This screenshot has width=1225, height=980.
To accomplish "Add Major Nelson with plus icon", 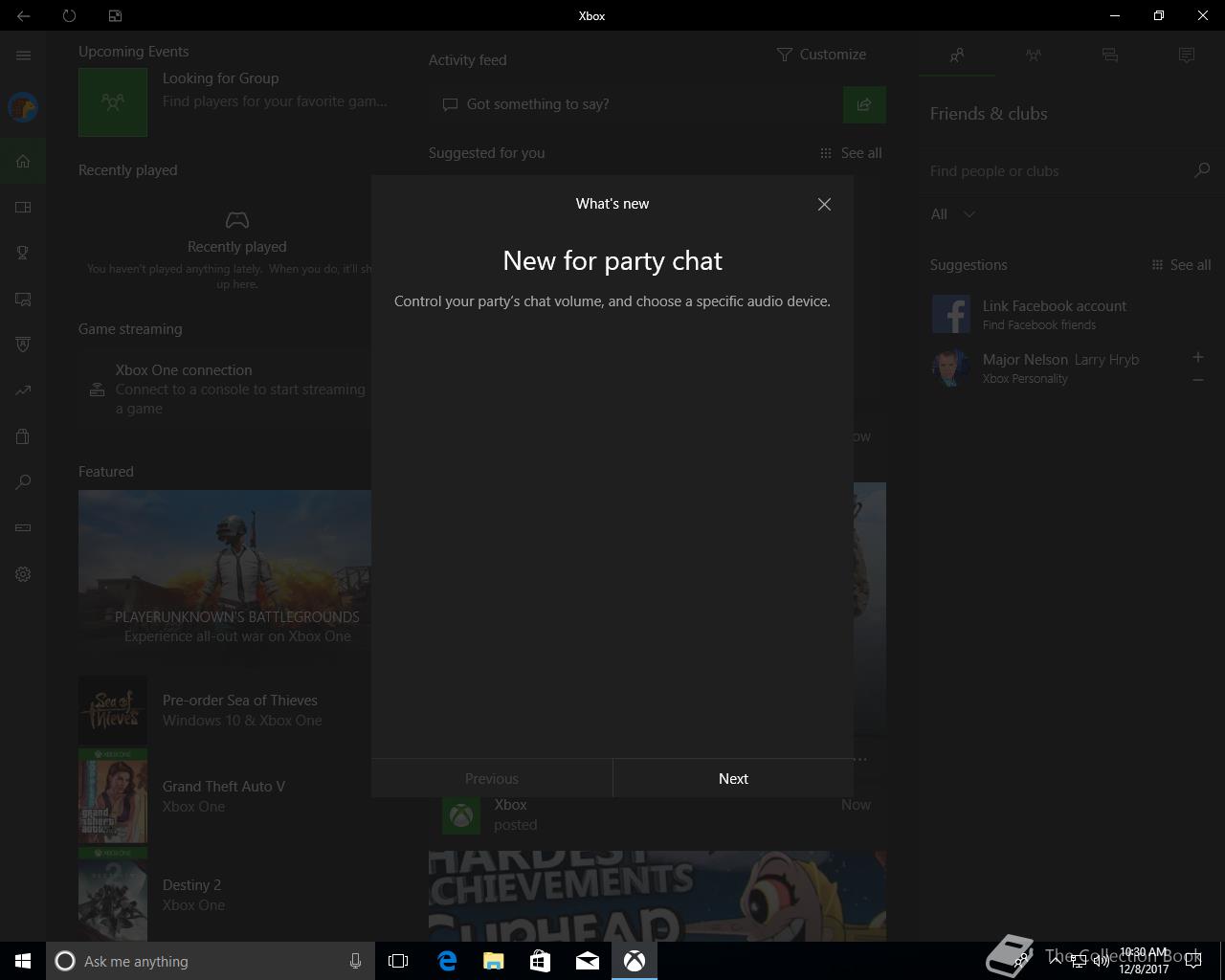I will coord(1197,357).
